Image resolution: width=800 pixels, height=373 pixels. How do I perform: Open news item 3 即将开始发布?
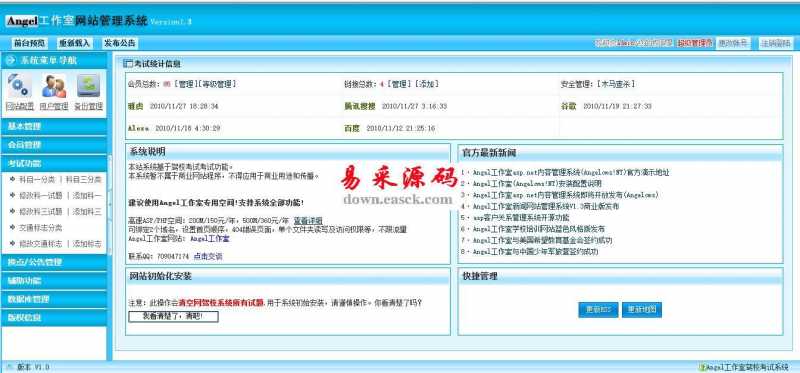[565, 194]
